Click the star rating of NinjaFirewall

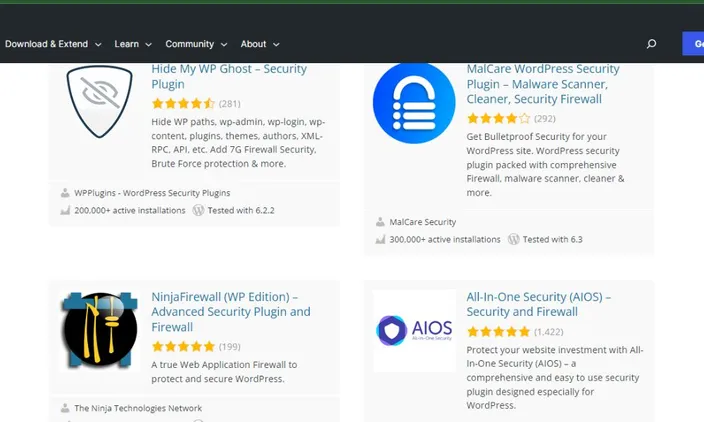pos(183,347)
